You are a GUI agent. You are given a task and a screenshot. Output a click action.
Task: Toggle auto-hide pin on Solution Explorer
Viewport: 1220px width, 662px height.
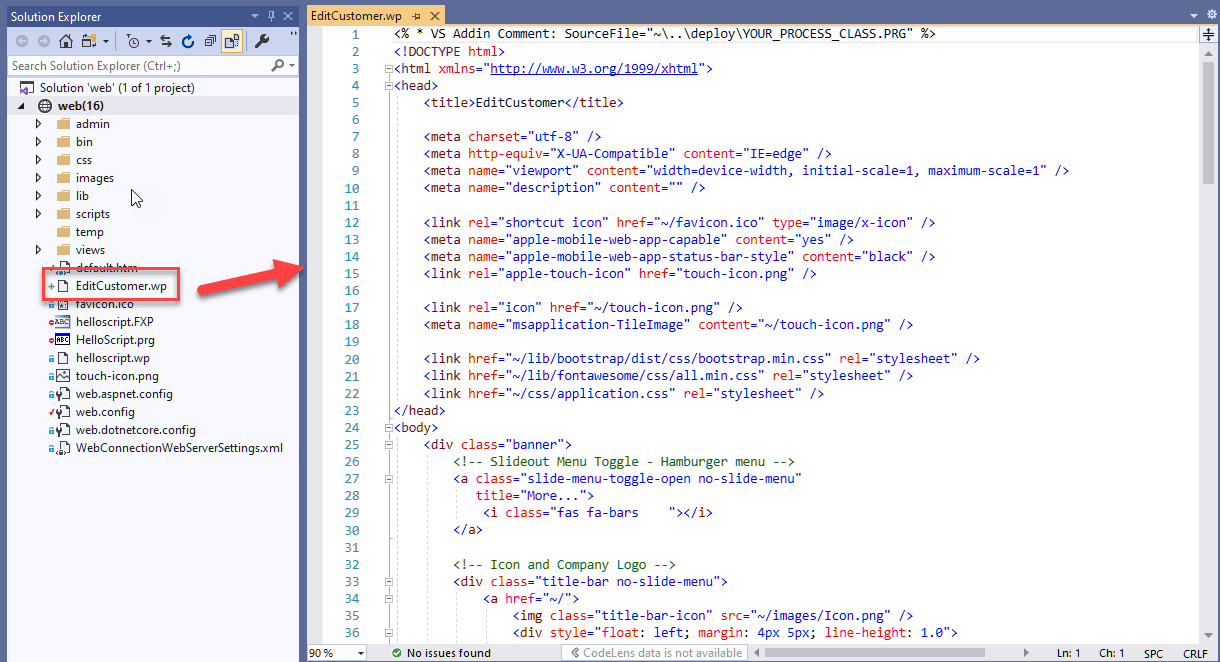click(x=271, y=16)
